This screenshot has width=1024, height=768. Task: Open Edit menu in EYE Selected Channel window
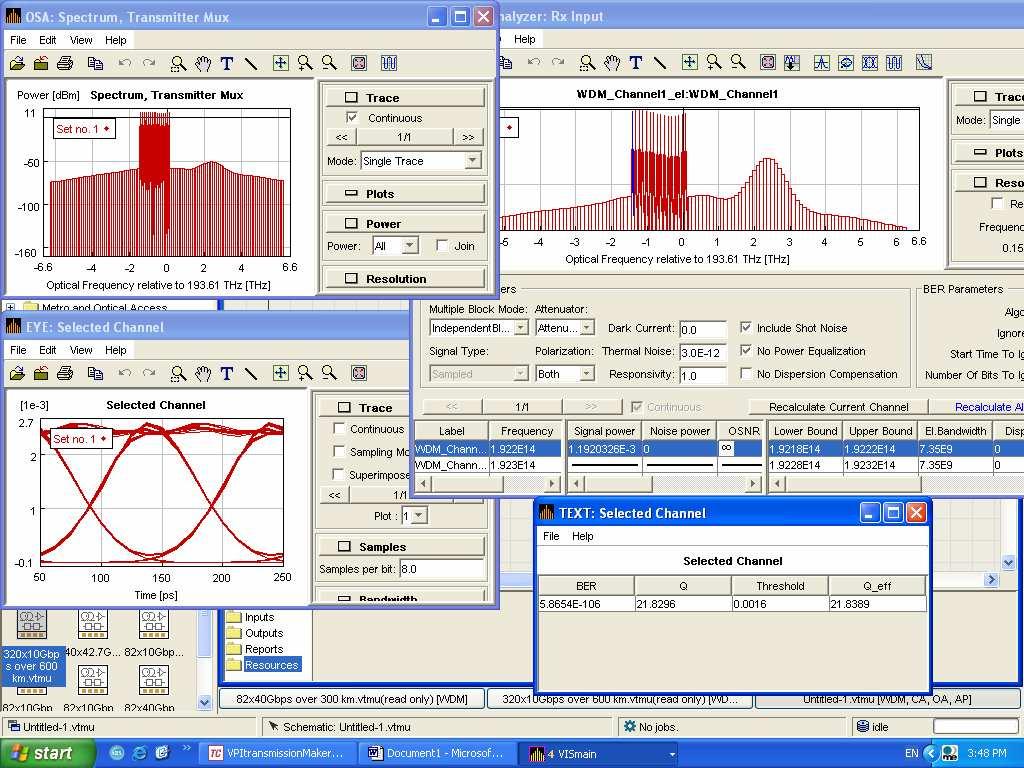pyautogui.click(x=48, y=350)
